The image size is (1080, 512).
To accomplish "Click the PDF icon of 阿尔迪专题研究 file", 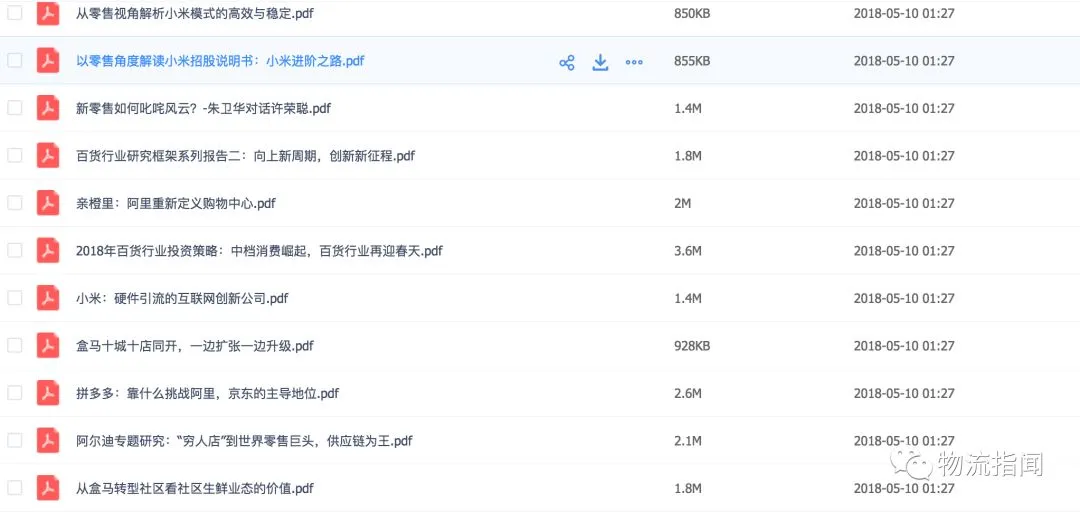I will pyautogui.click(x=48, y=441).
